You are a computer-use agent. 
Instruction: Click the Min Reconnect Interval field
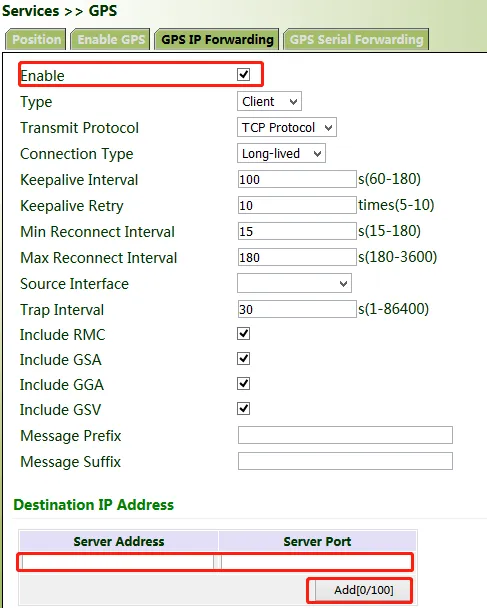click(x=297, y=231)
